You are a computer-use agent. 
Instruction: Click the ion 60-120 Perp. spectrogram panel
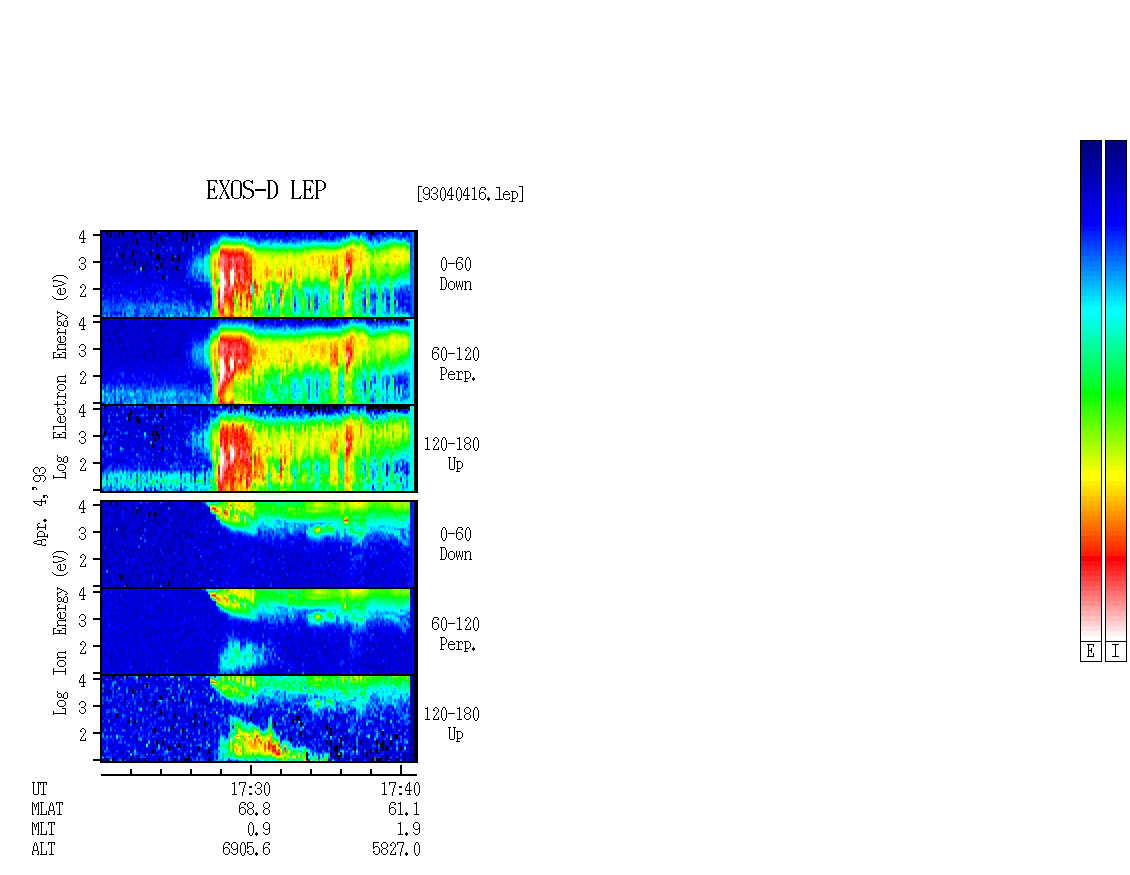pyautogui.click(x=259, y=631)
